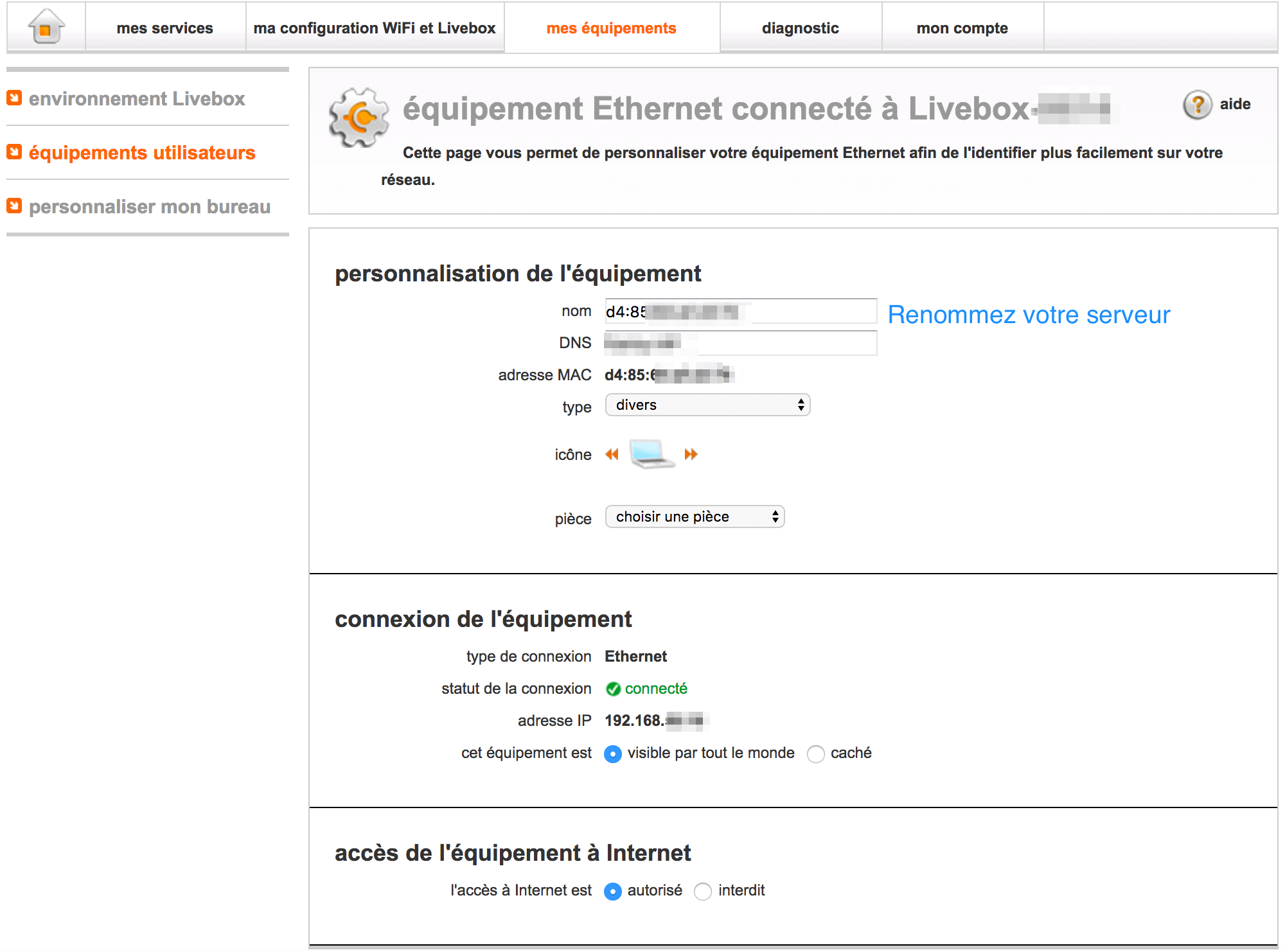Screen dimensions: 1285x952
Task: Click the orange gear equipment icon
Action: (359, 117)
